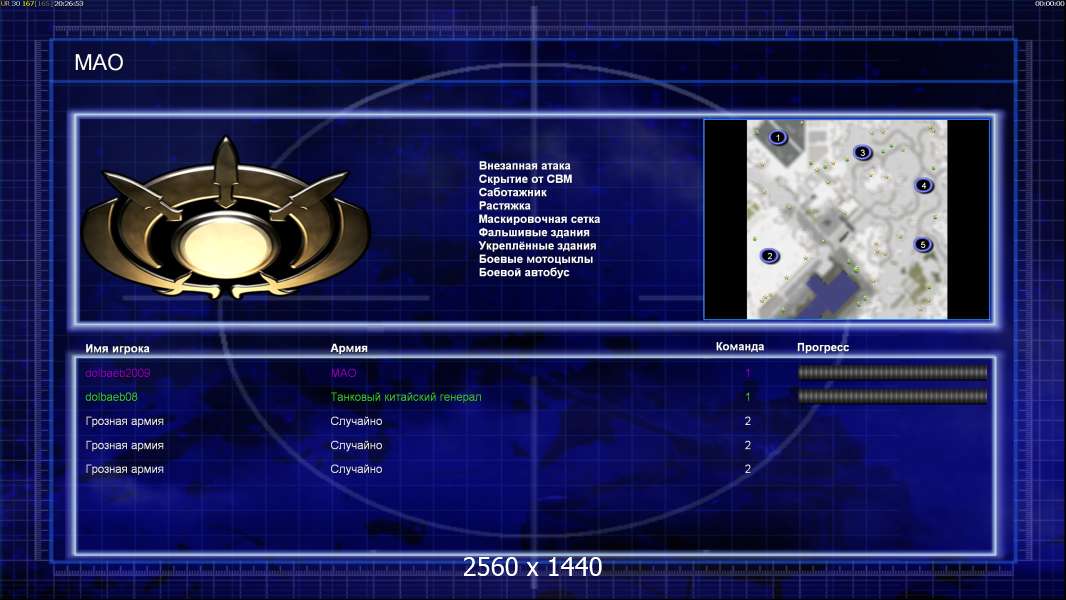The image size is (1066, 600).
Task: Select player name dolbaeb2009
Action: [x=118, y=373]
